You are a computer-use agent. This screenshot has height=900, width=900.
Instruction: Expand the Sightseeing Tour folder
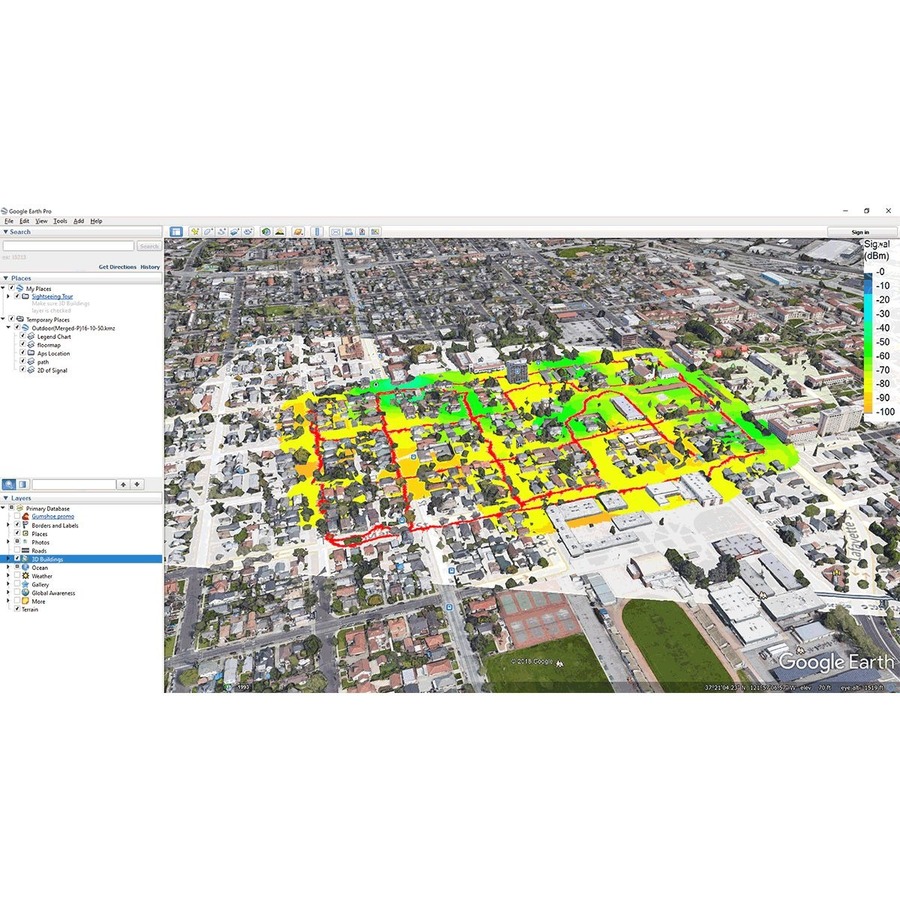pos(9,297)
